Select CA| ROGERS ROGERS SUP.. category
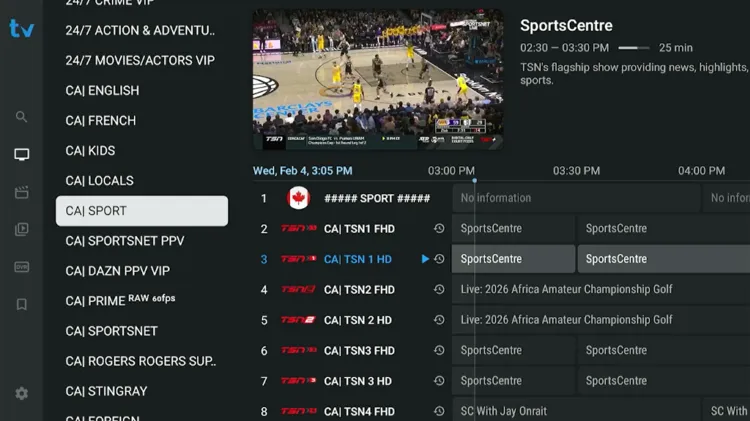The width and height of the screenshot is (750, 421). pos(142,361)
